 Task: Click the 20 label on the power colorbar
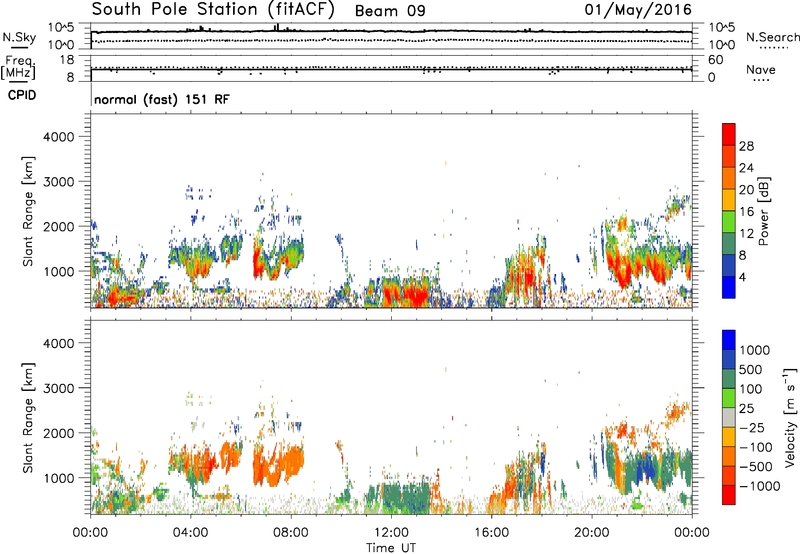point(746,190)
